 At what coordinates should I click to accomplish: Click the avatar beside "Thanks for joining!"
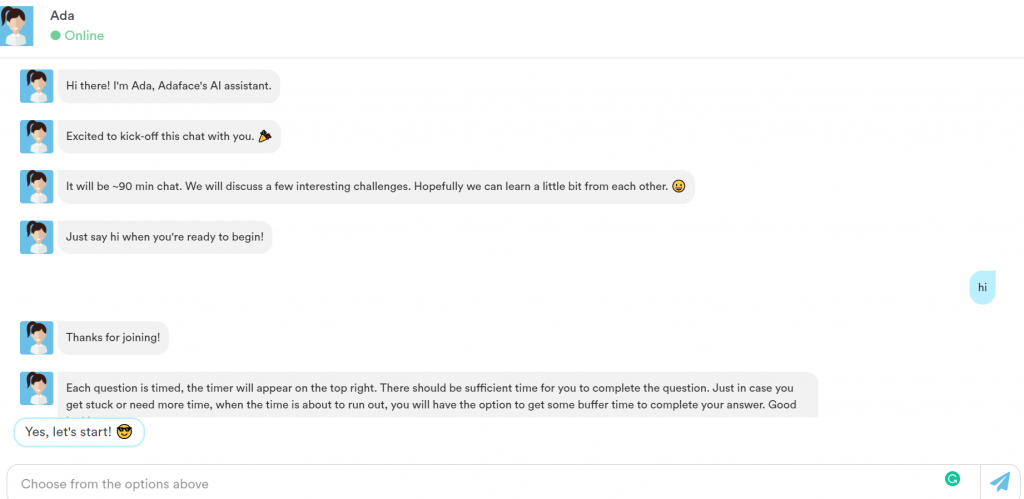[37, 338]
